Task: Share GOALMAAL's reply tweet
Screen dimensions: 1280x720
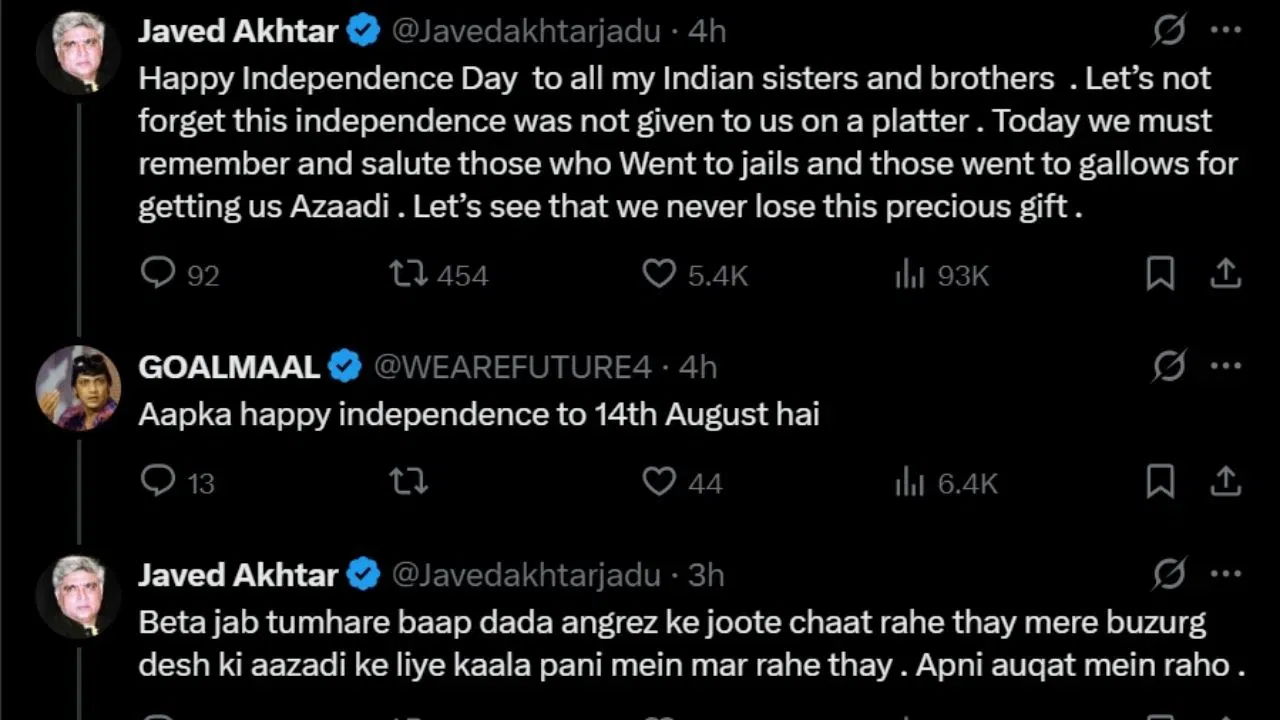Action: pos(1226,482)
